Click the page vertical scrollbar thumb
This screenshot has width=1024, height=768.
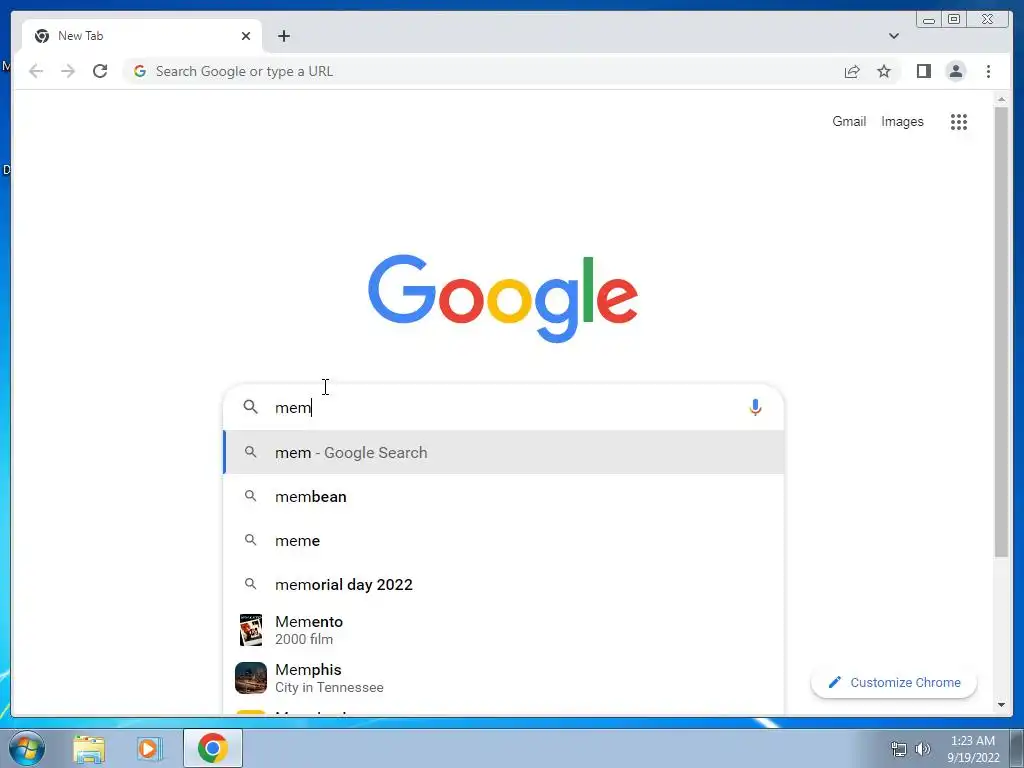[x=1001, y=332]
